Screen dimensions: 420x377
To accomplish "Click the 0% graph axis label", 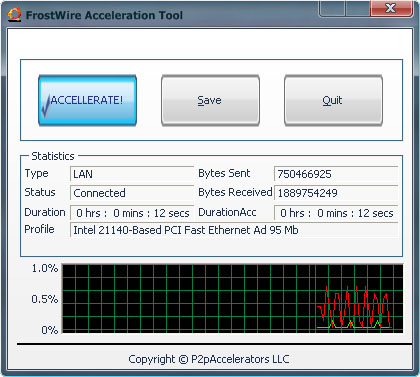I will point(50,330).
